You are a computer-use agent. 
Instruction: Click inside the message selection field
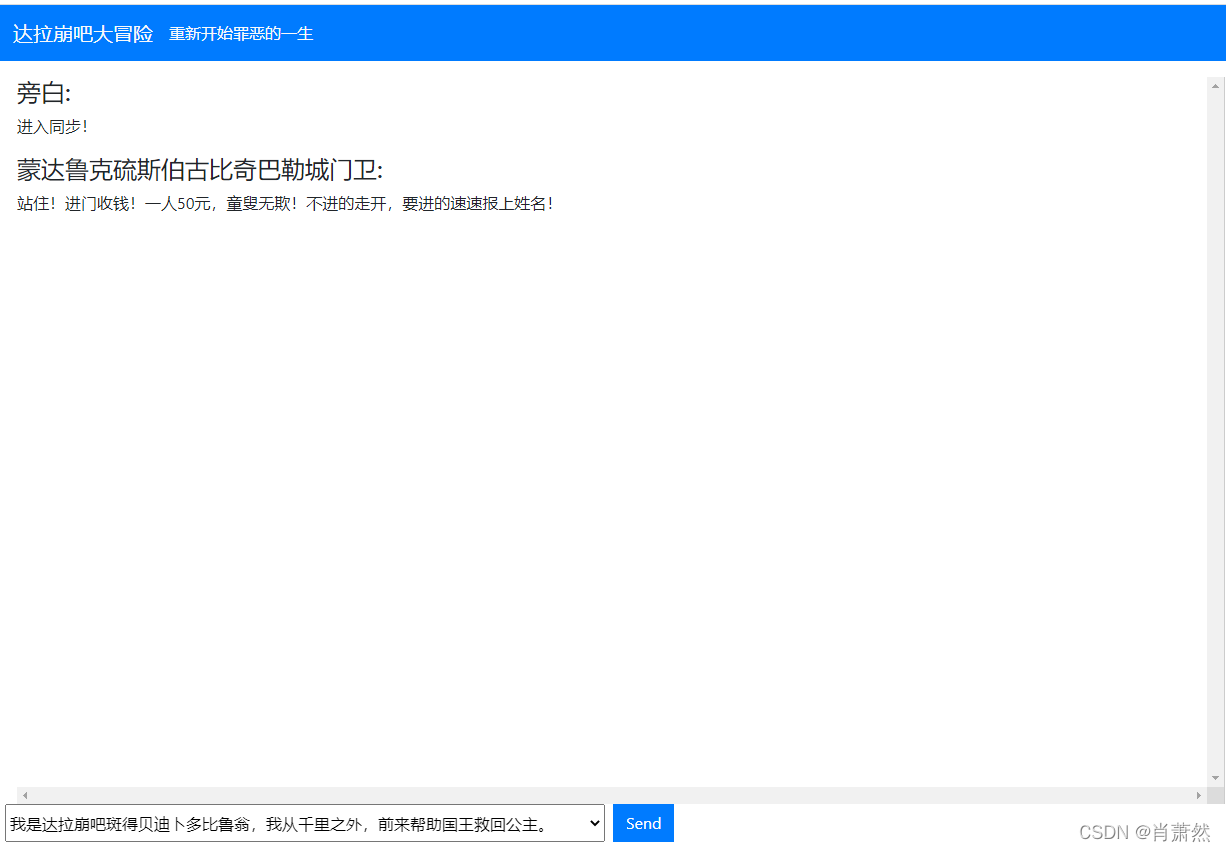tap(300, 822)
